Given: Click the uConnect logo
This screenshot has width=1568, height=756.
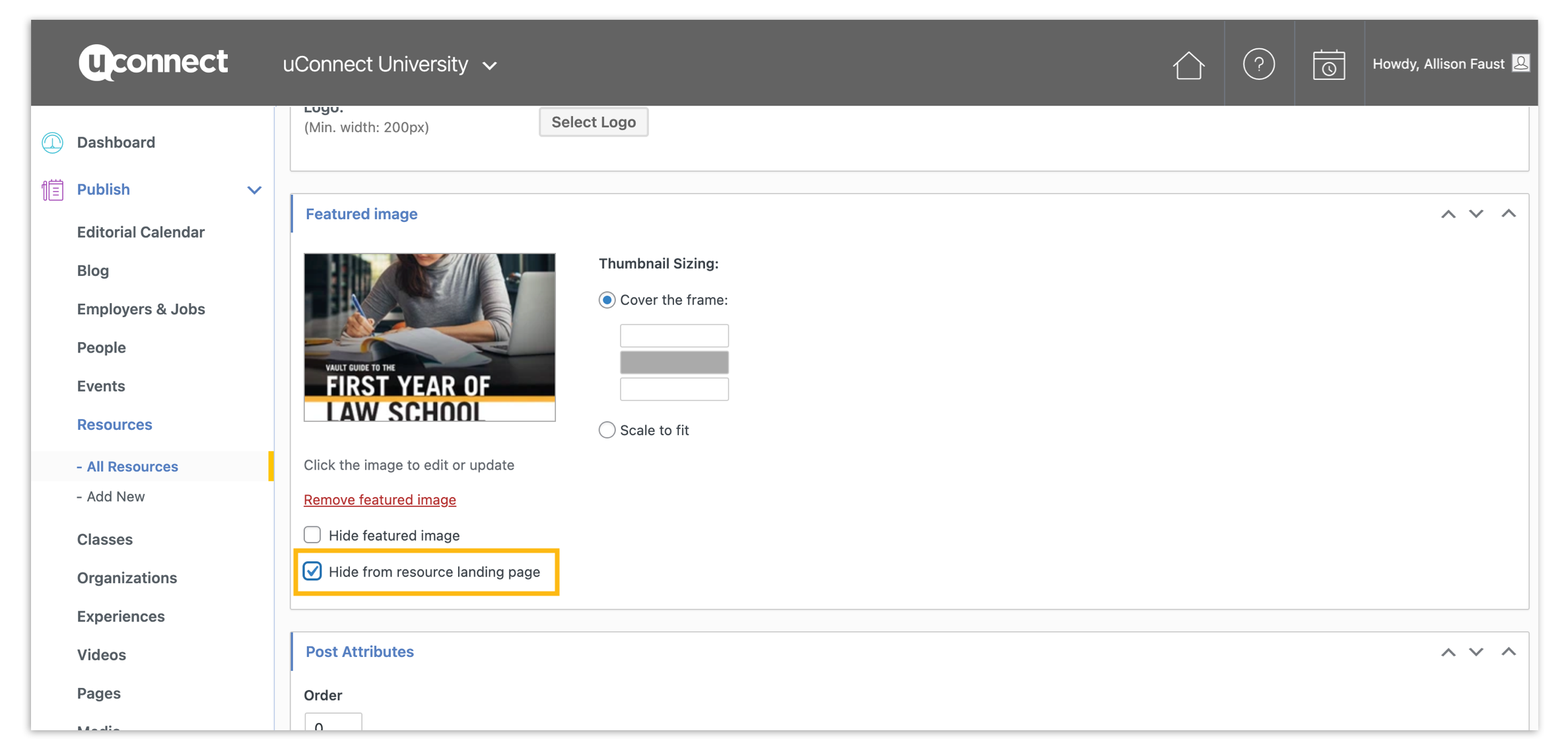Looking at the screenshot, I should tap(153, 63).
